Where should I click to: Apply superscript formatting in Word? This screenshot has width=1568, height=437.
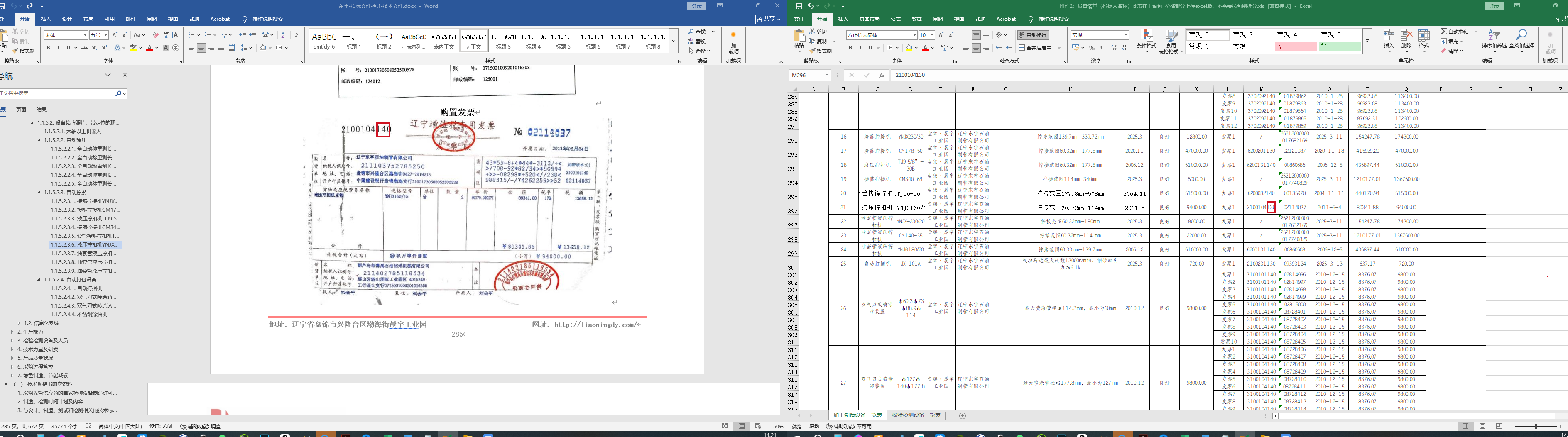click(104, 47)
